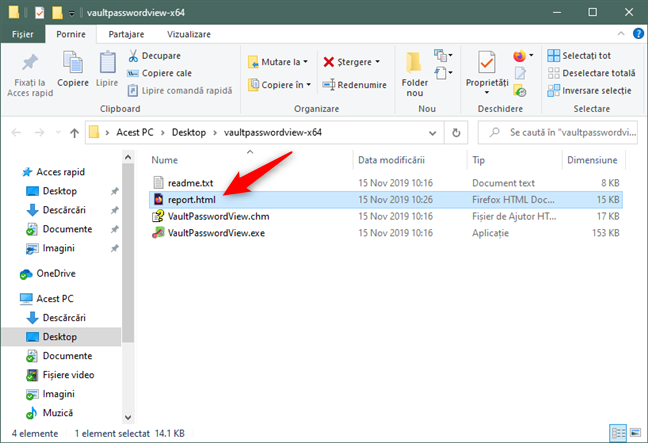
Task: Switch to Partajare tab
Action: coord(126,34)
